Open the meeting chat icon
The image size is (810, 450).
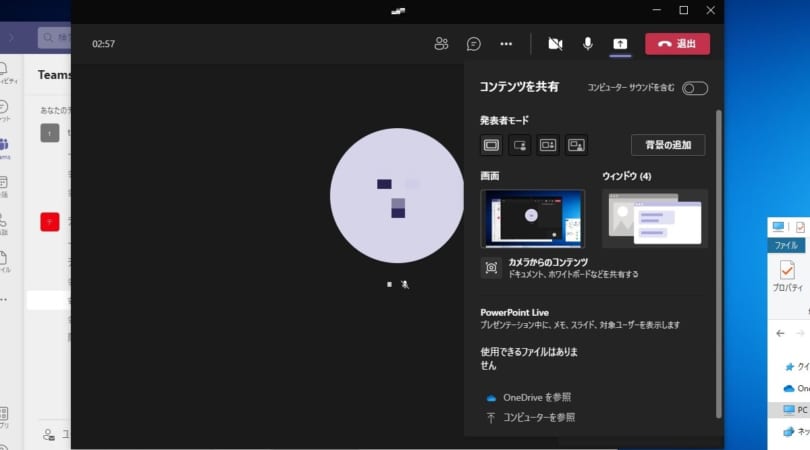(x=474, y=44)
